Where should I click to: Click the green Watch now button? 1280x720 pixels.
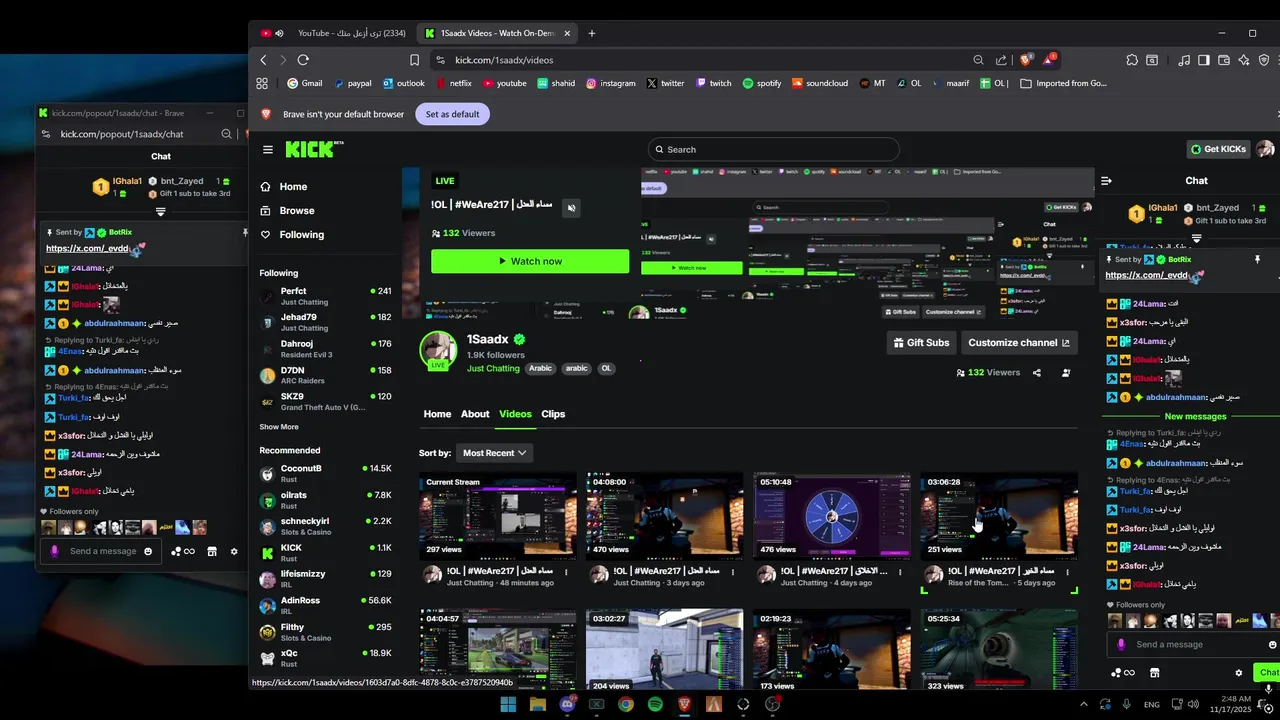coord(530,261)
